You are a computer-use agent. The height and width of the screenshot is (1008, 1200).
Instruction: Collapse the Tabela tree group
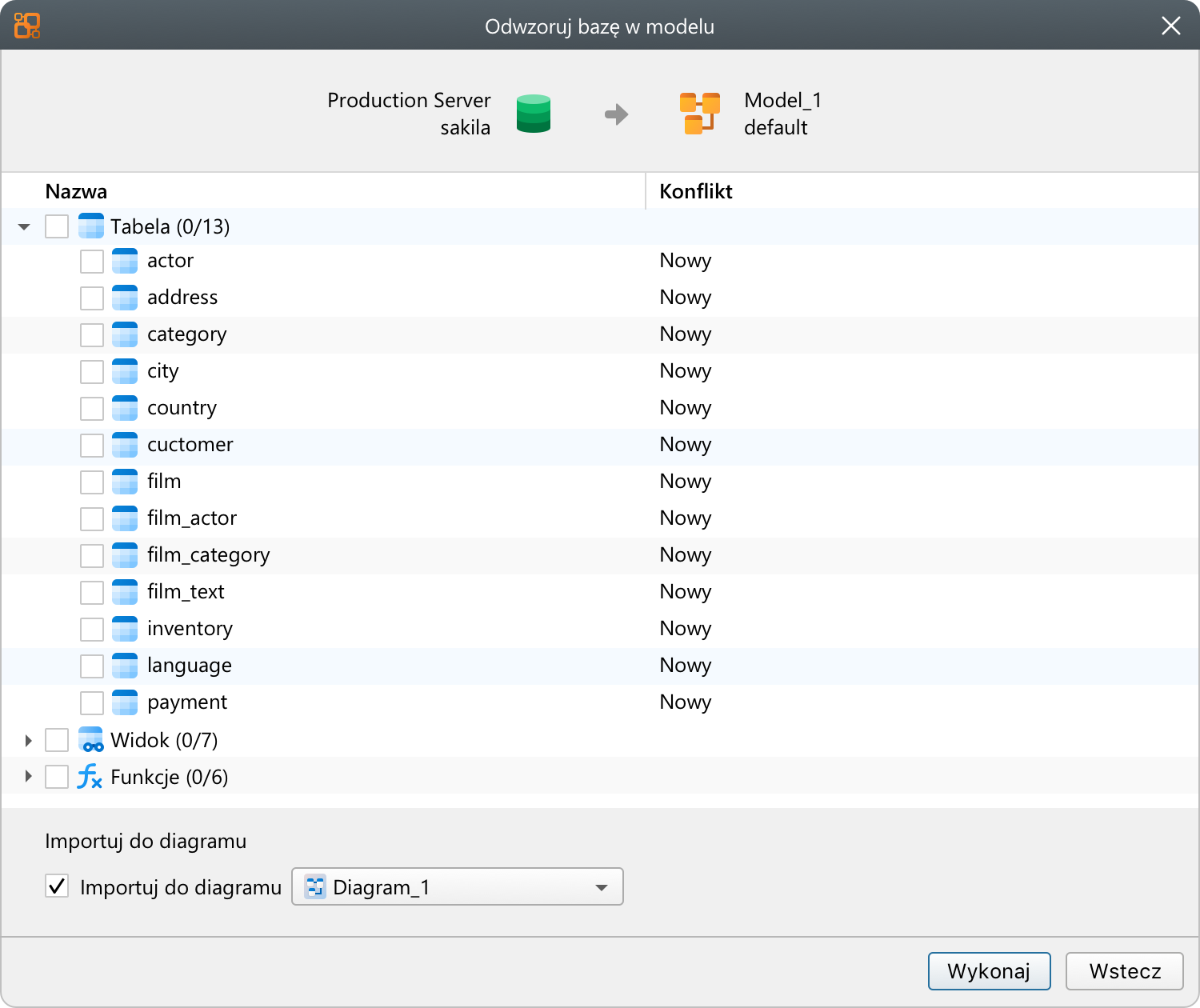(24, 227)
